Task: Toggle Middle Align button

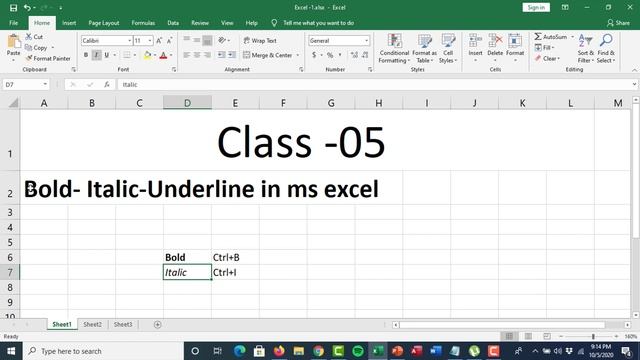Action: pyautogui.click(x=197, y=40)
